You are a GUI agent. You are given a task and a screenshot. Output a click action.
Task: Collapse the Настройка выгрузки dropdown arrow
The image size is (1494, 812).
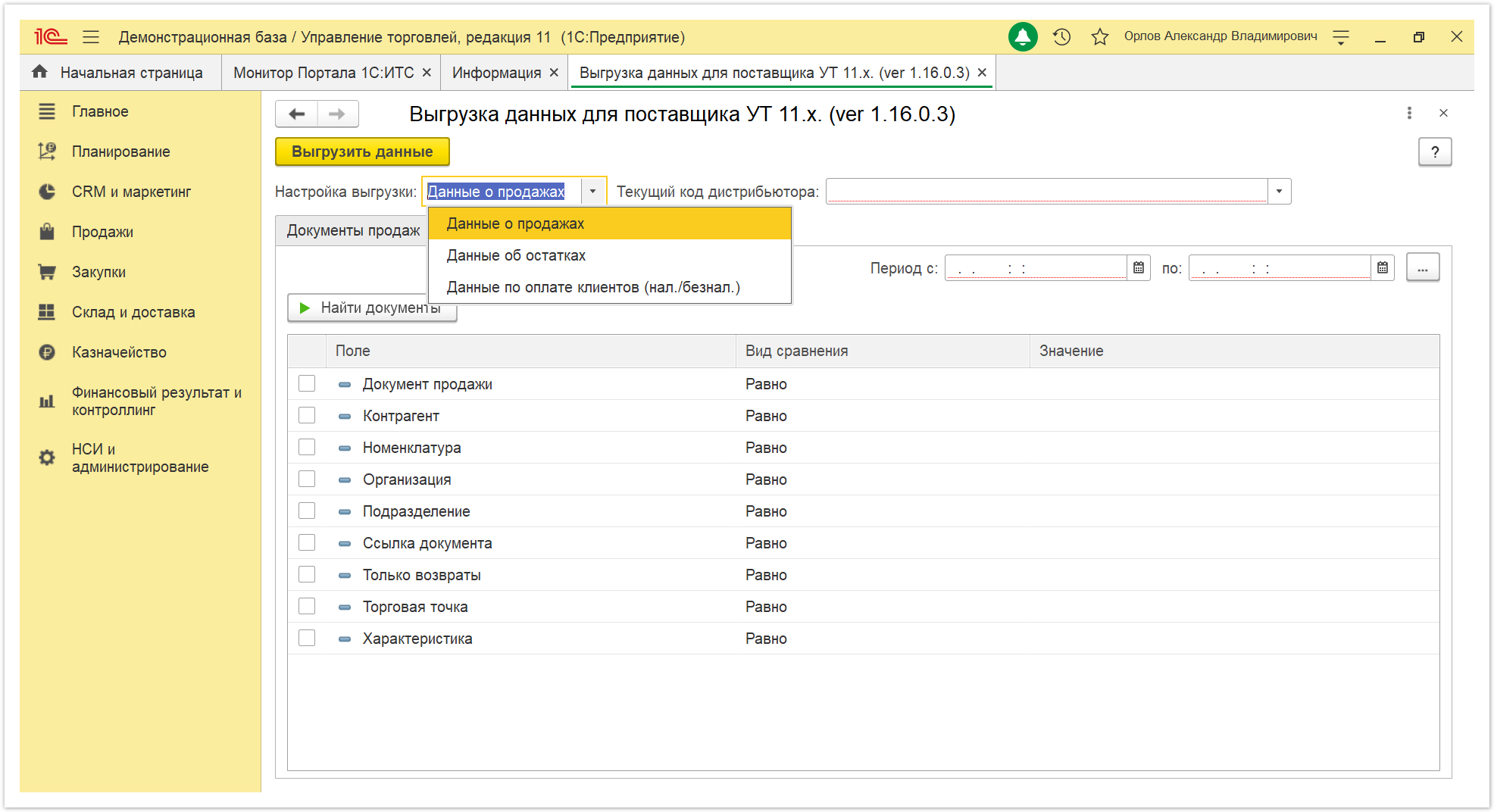pyautogui.click(x=593, y=192)
